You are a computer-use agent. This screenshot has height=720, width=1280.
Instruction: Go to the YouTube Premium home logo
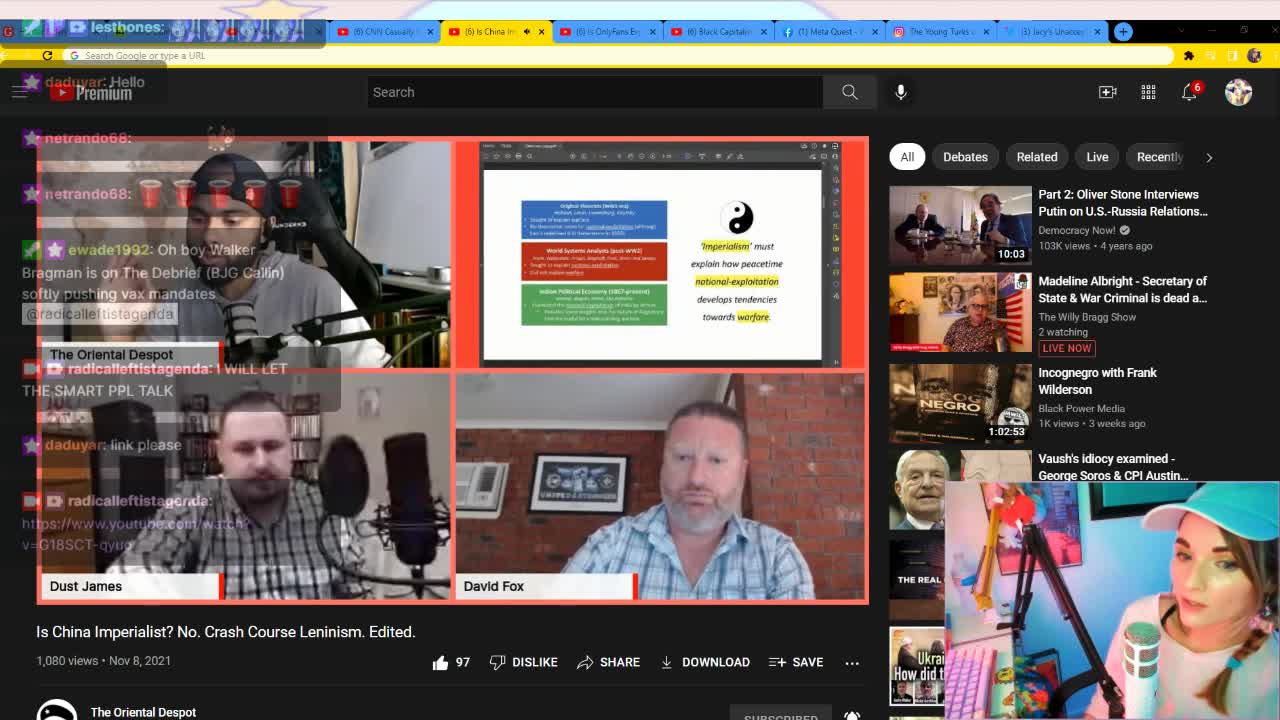tap(91, 93)
